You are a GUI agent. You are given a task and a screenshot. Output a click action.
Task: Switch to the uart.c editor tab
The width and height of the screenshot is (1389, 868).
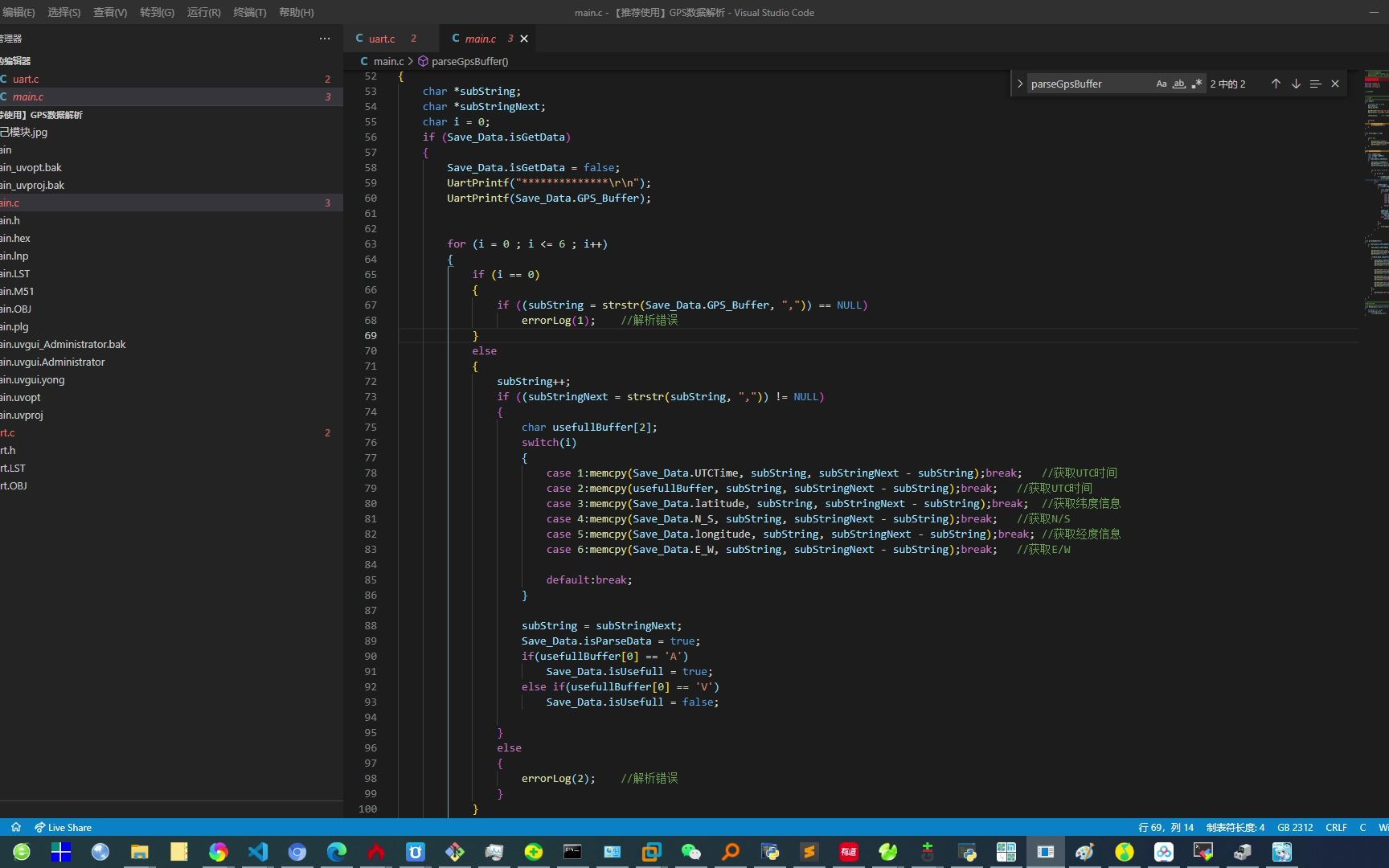coord(382,39)
